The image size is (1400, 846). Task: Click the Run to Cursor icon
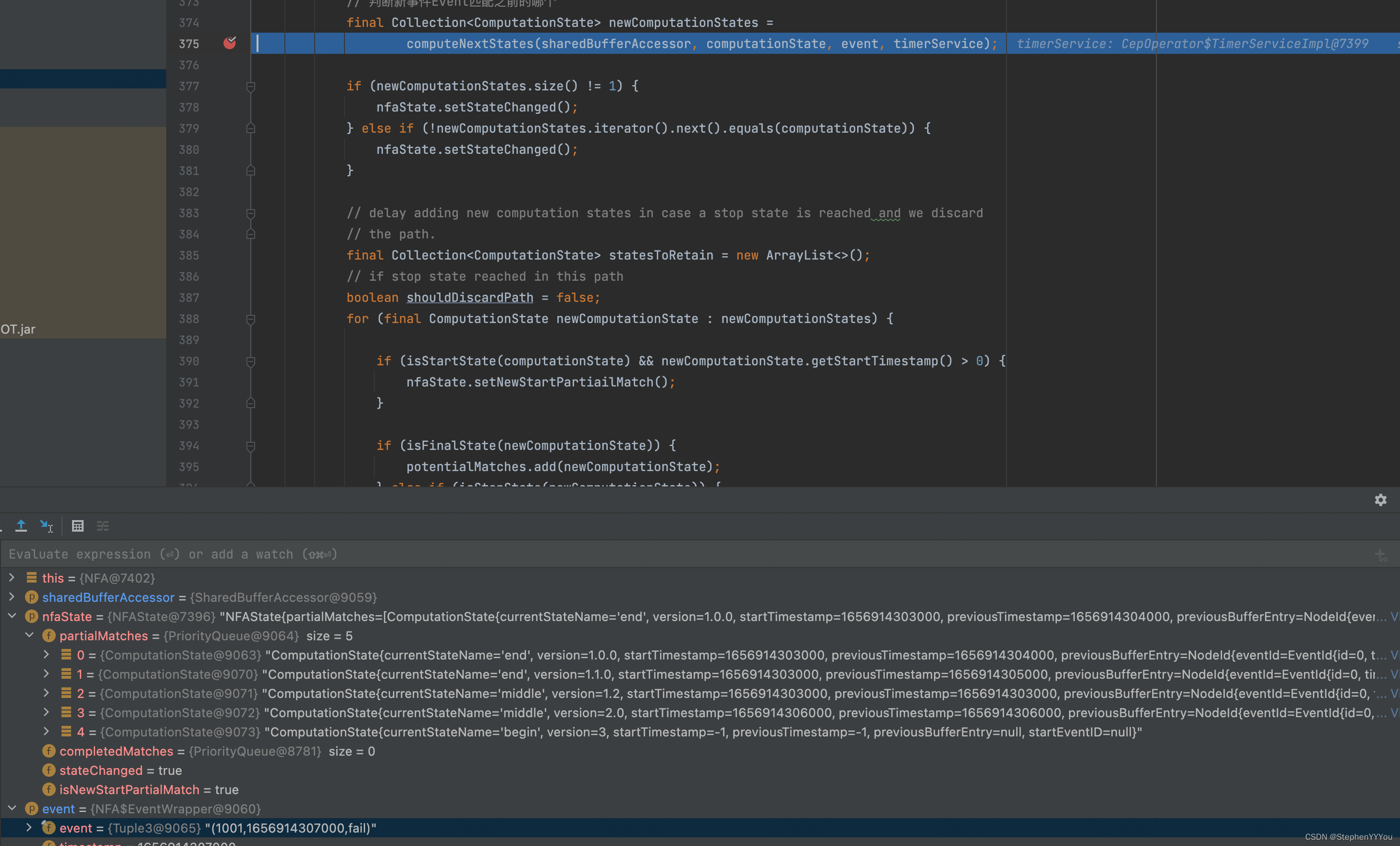click(46, 525)
